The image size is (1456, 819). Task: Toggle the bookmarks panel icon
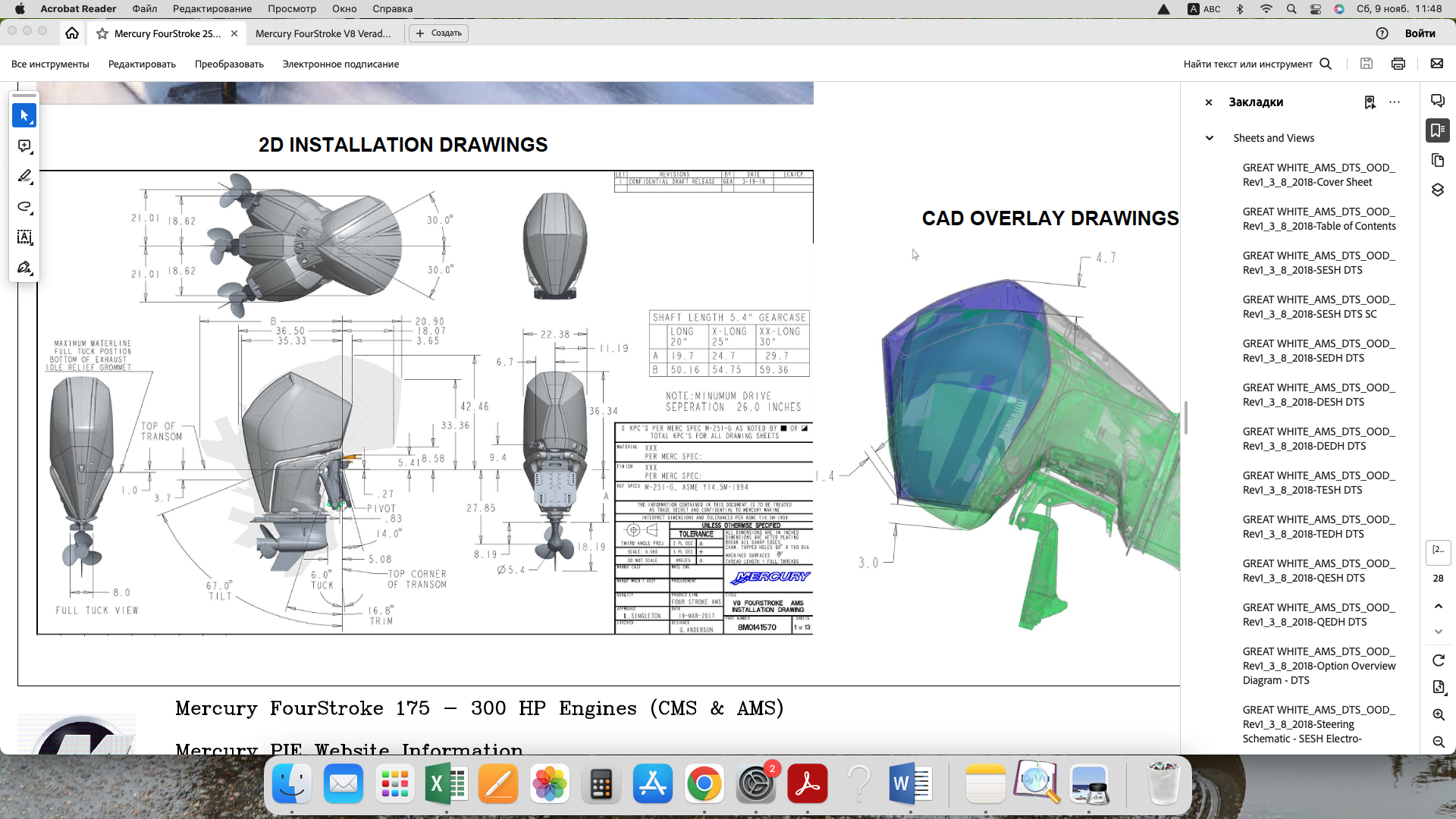tap(1438, 130)
